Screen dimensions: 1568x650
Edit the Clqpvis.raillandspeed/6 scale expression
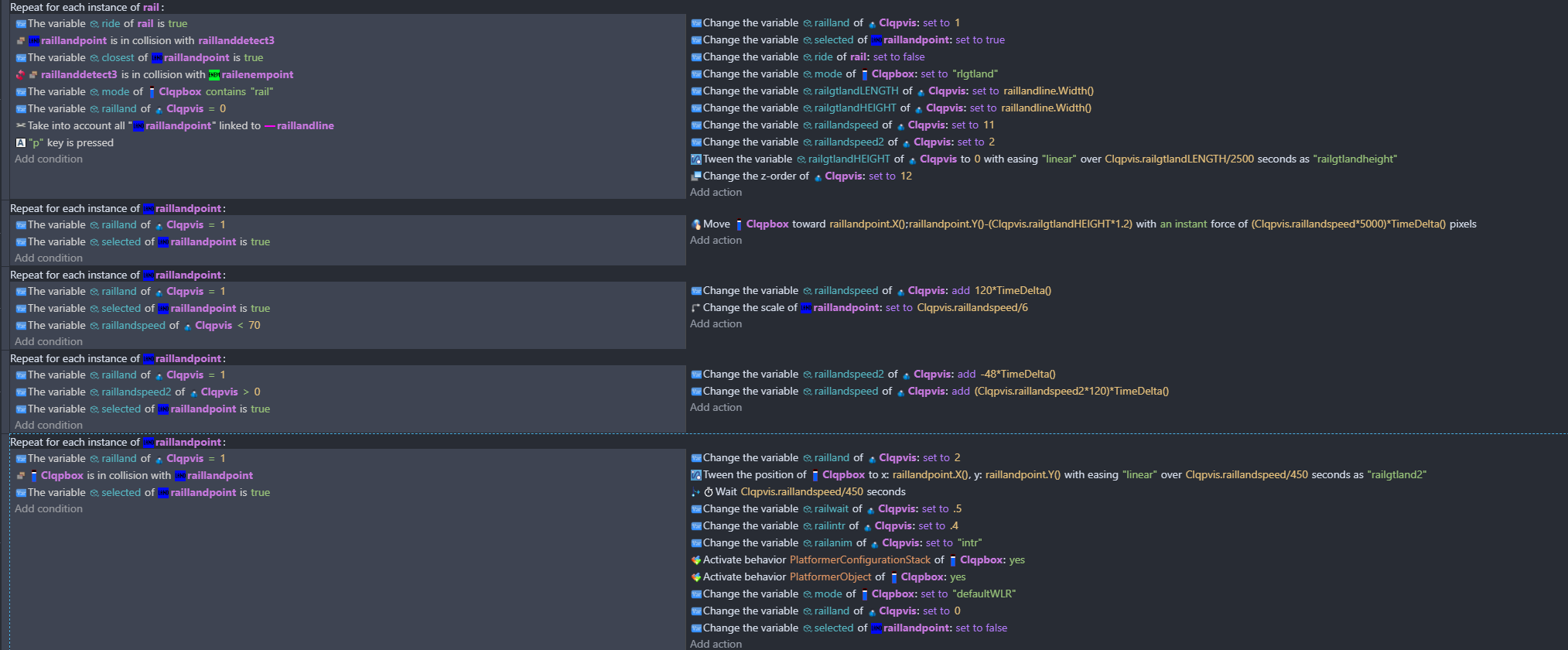pos(972,308)
